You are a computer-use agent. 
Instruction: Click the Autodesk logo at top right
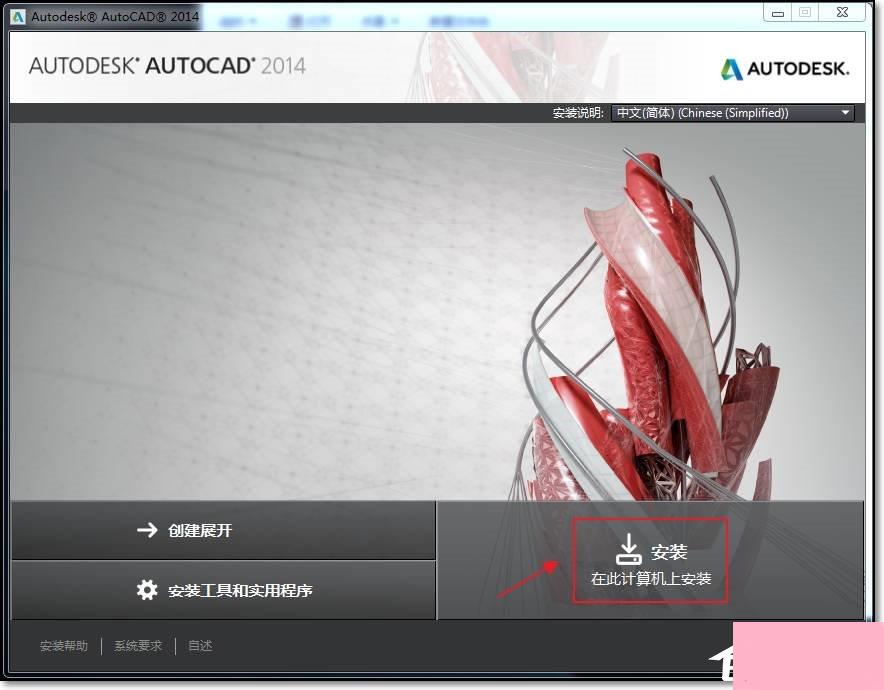click(784, 69)
